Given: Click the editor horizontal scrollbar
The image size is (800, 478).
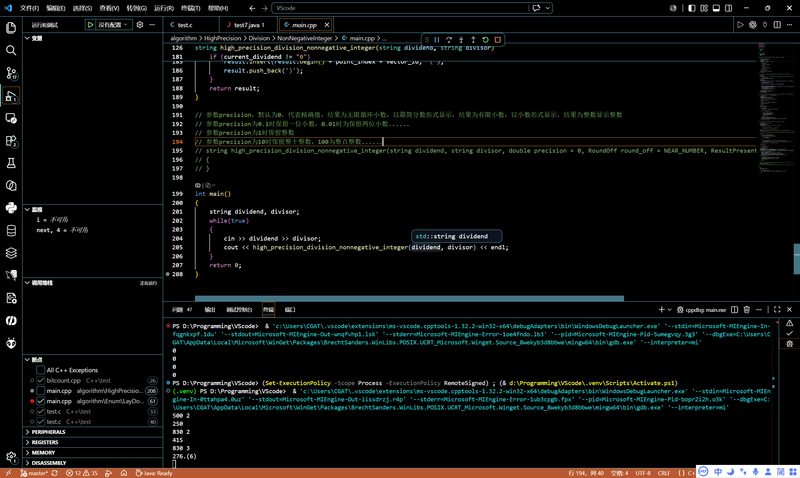Looking at the screenshot, I should click(x=409, y=298).
